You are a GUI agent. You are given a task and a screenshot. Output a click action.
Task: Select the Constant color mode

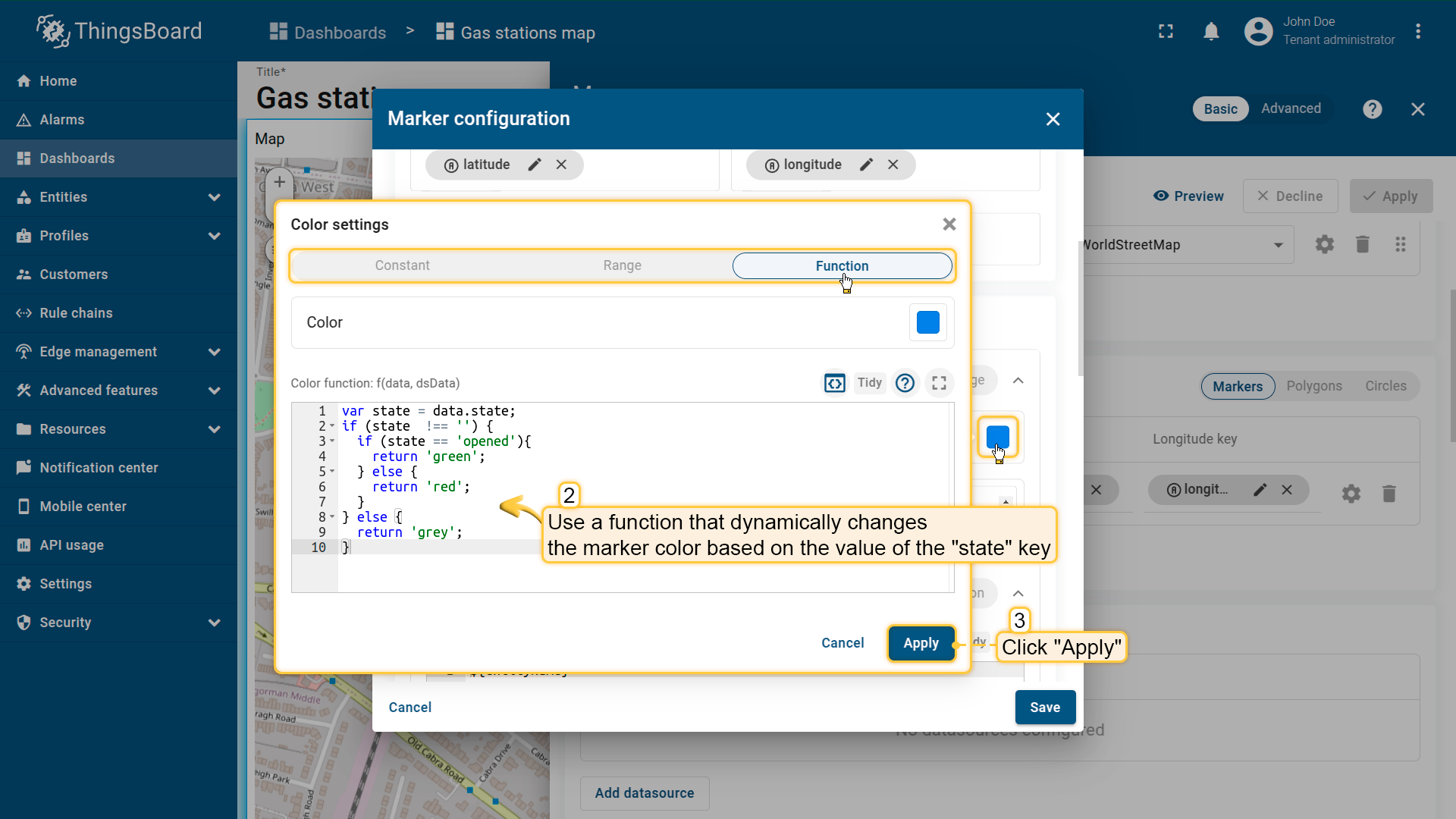click(402, 265)
